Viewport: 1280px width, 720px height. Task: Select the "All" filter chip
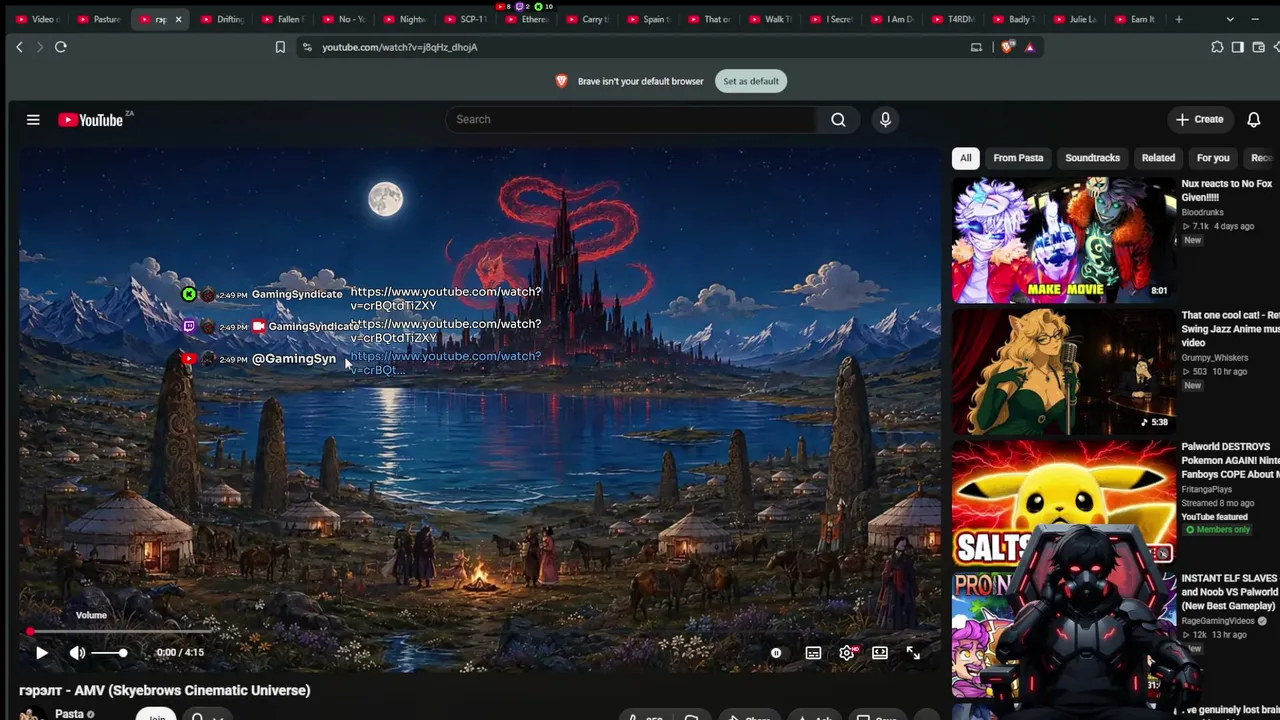[x=965, y=158]
